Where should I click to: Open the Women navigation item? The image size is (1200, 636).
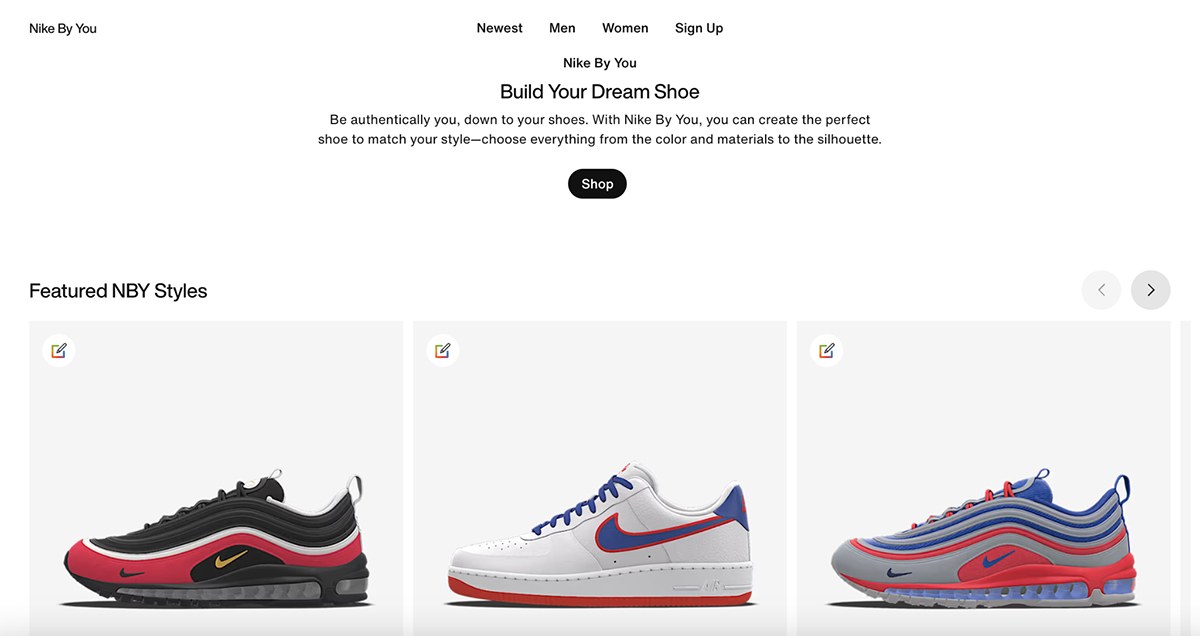click(x=625, y=28)
